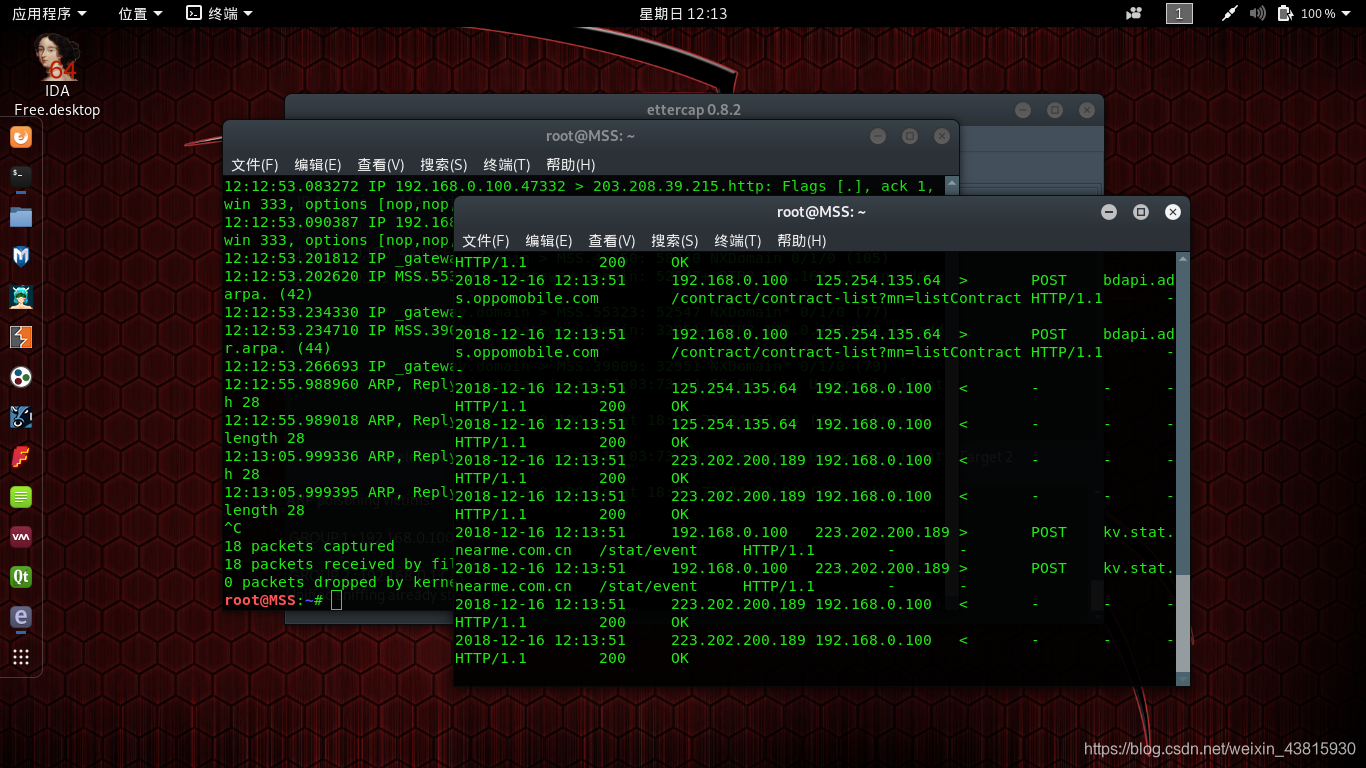The width and height of the screenshot is (1366, 768).
Task: Start Armitage from the dock
Action: [21, 297]
